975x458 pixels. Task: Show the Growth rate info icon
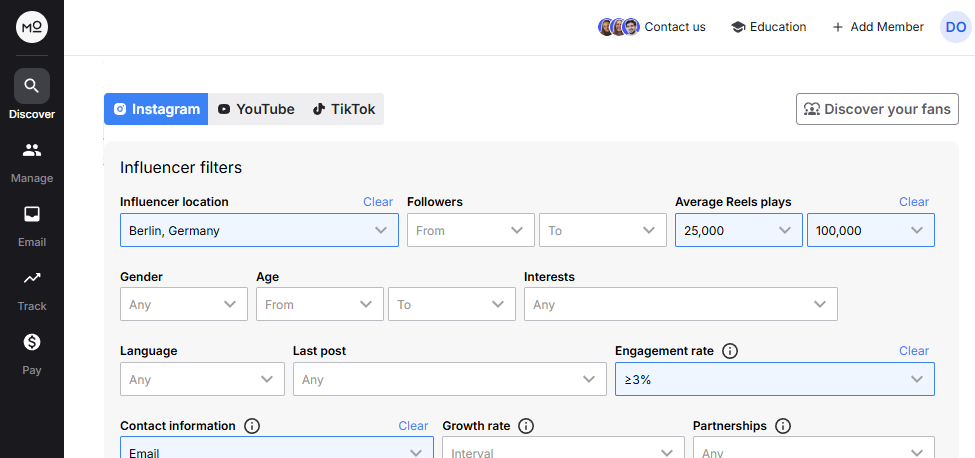tap(526, 426)
